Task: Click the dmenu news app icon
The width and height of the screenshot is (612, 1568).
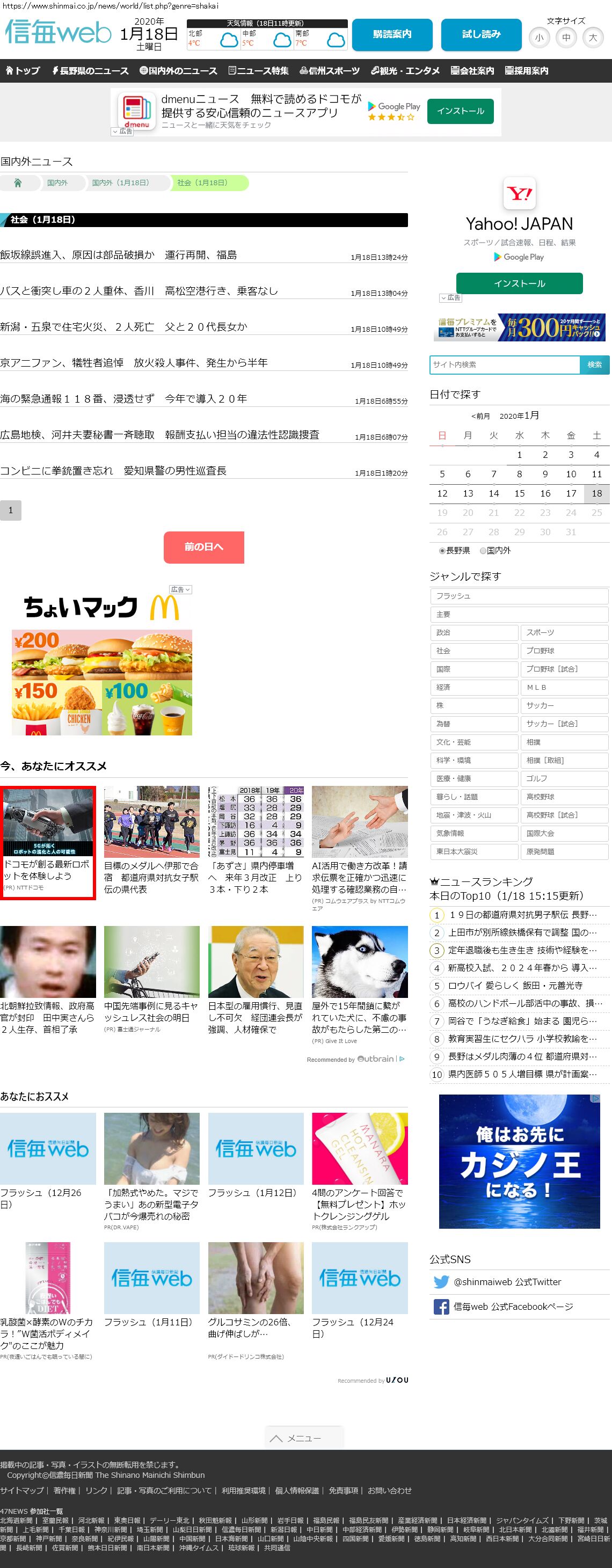Action: (x=137, y=110)
